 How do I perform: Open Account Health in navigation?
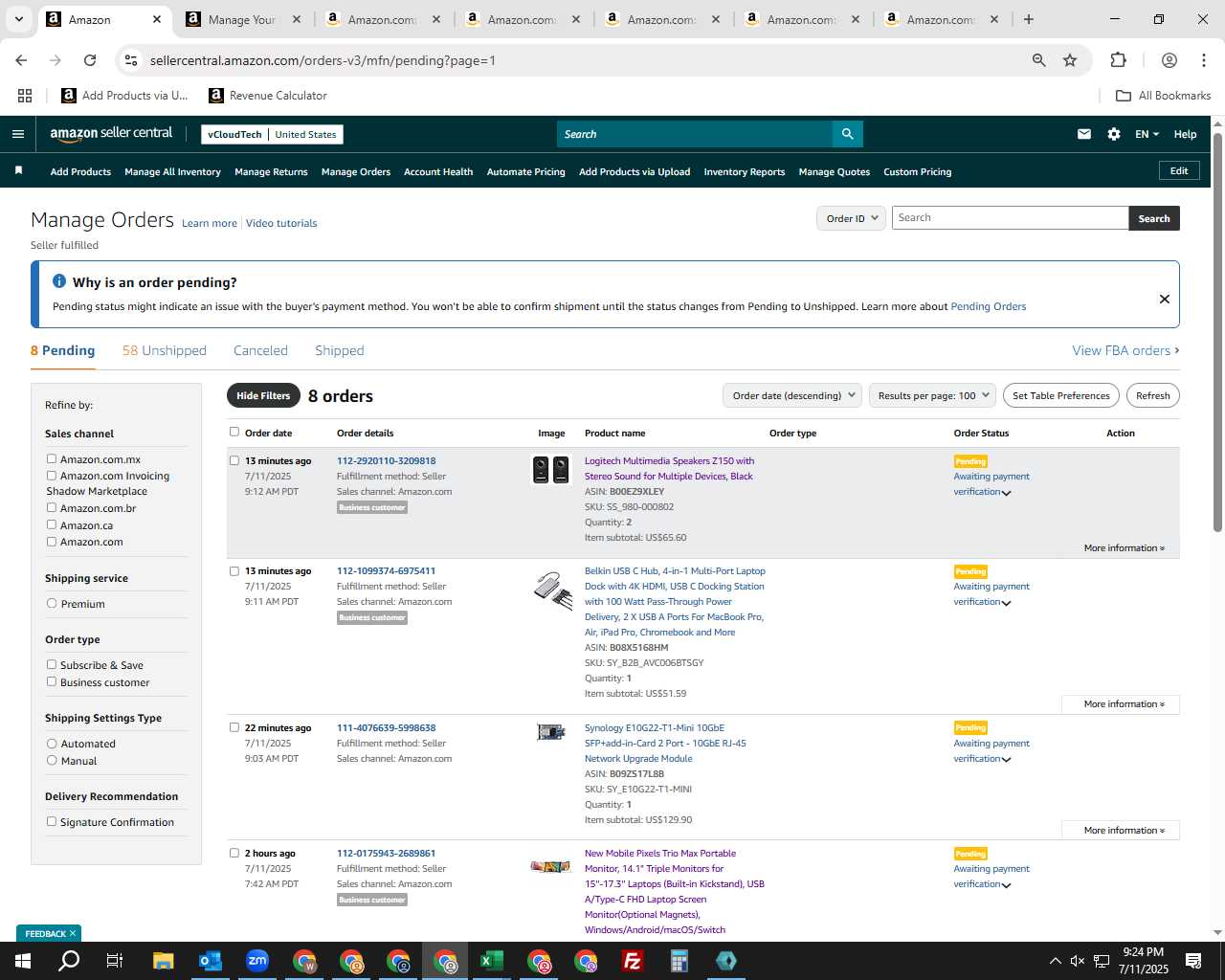438,172
